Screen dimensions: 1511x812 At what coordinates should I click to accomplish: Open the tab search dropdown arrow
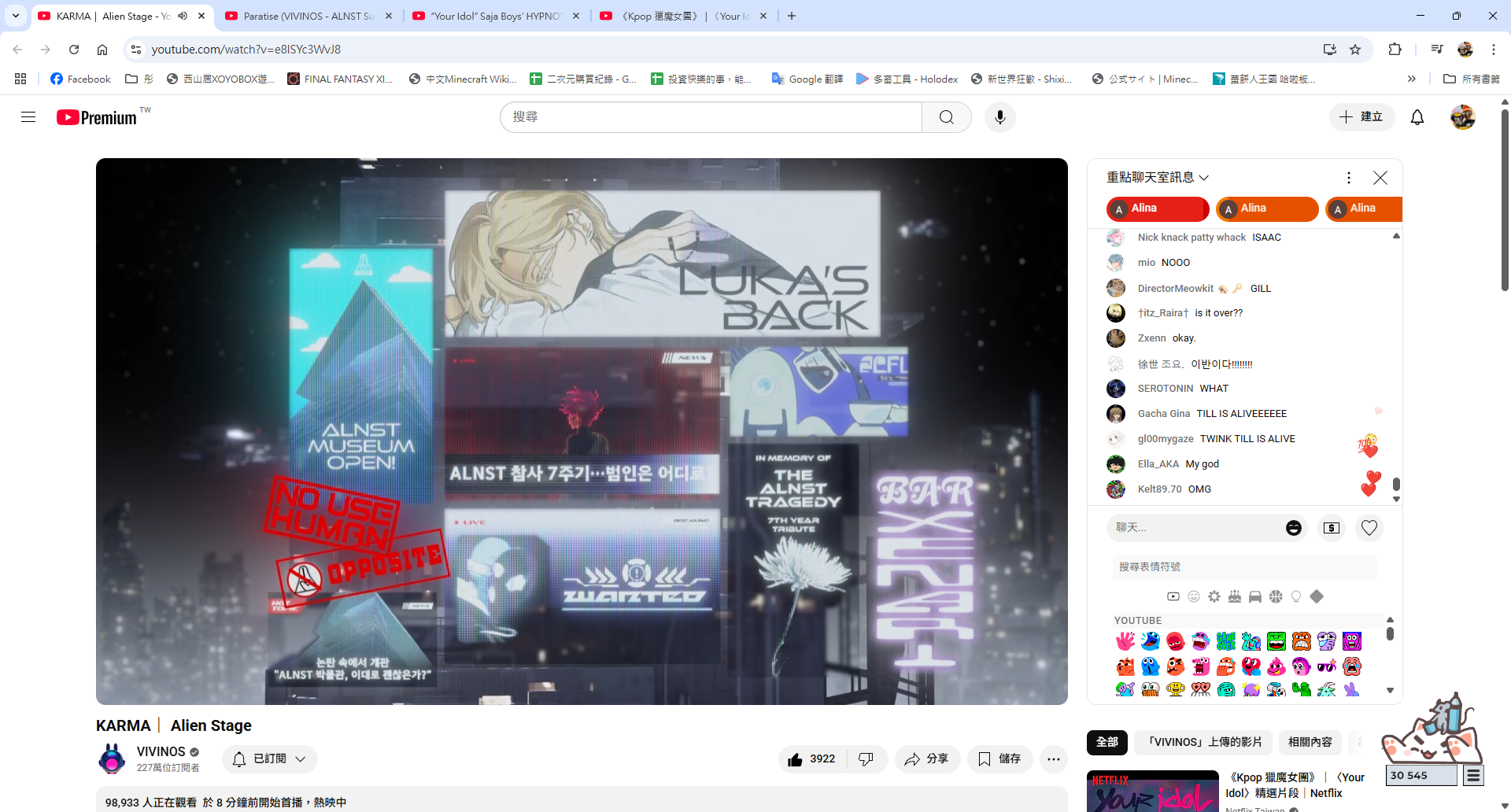16,16
